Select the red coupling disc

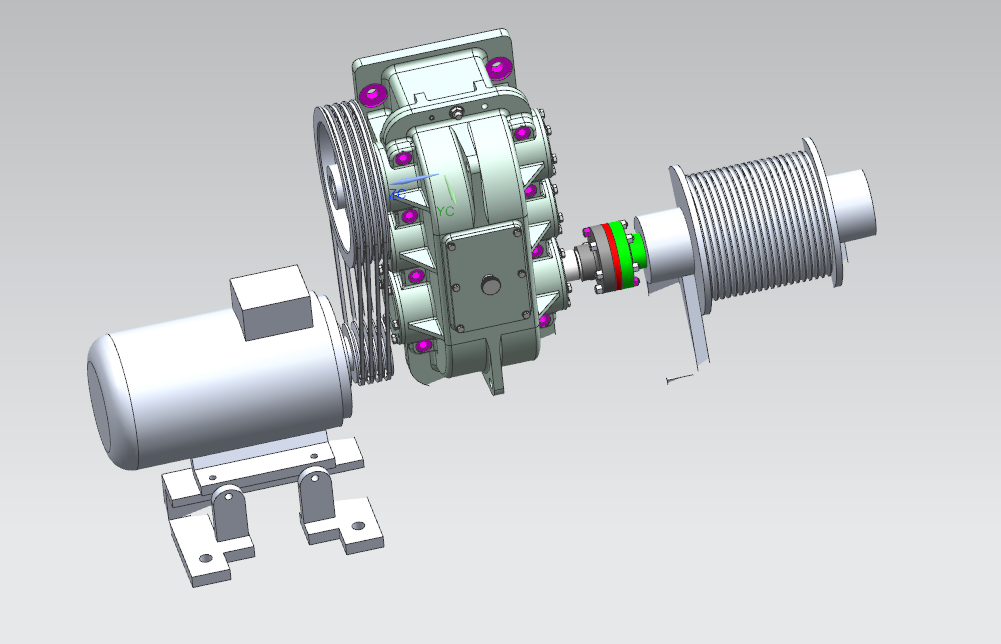612,255
